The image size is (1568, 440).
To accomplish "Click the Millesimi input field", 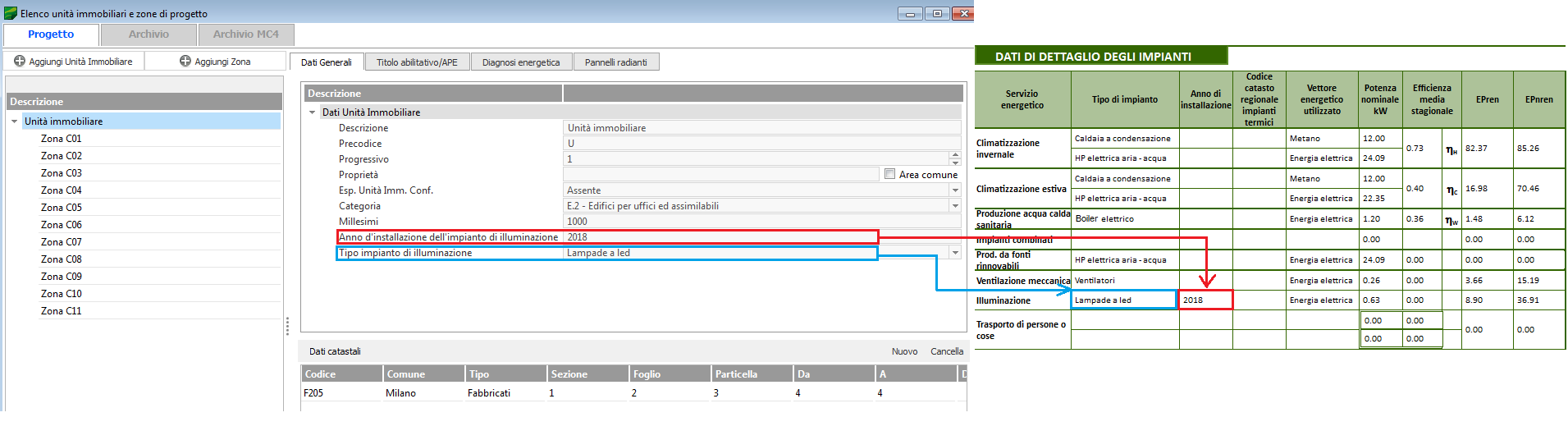I will tap(761, 222).
